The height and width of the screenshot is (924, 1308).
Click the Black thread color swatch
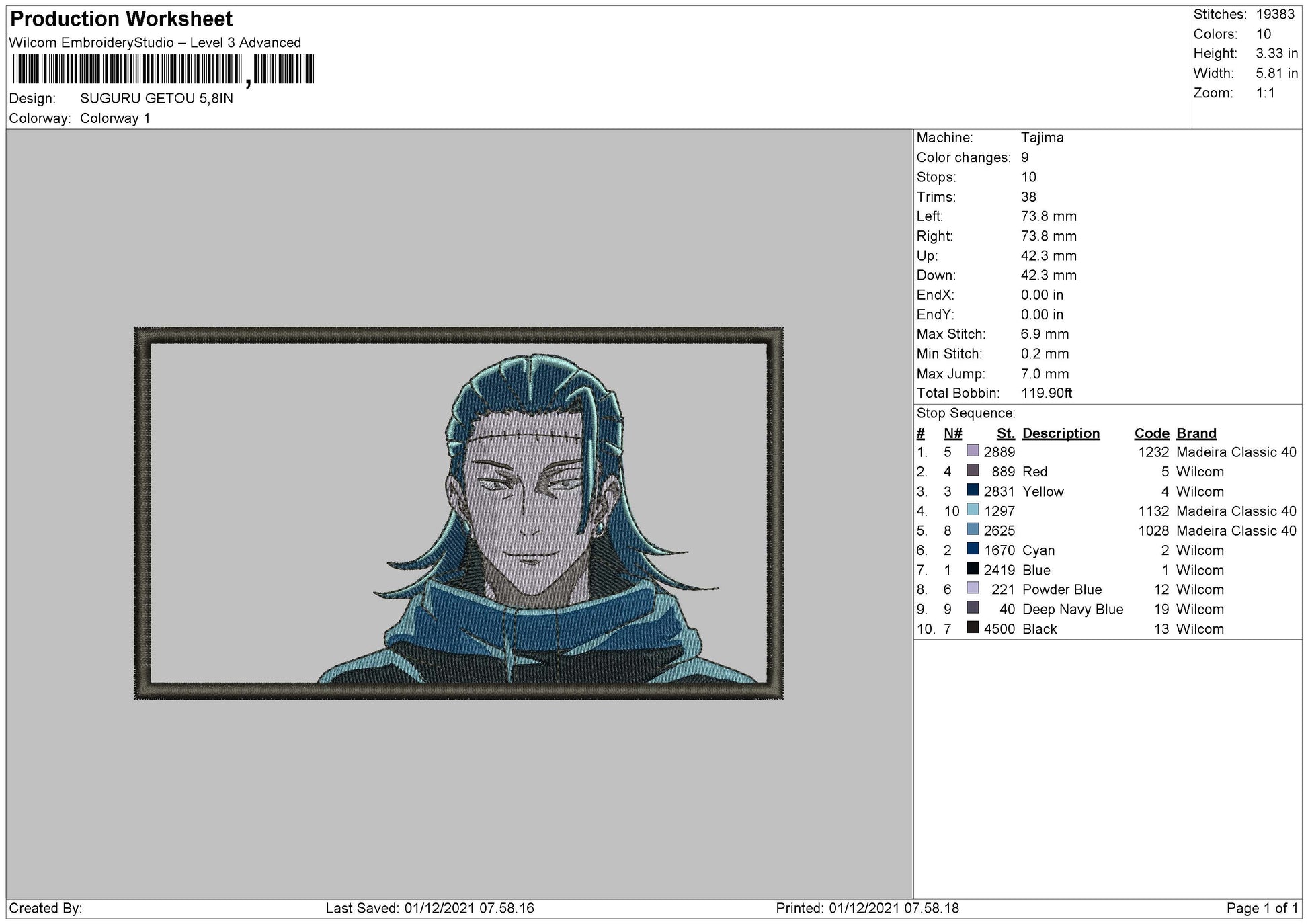(x=973, y=628)
